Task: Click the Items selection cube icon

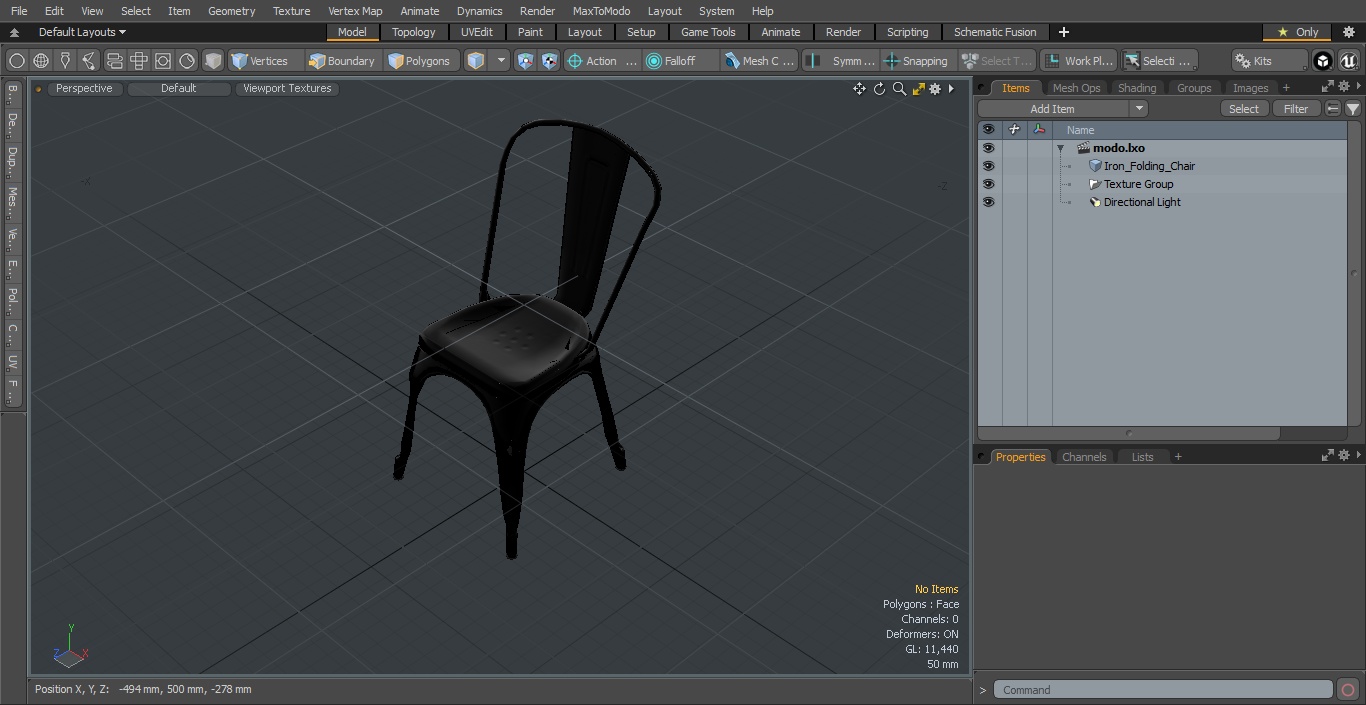Action: pos(476,61)
